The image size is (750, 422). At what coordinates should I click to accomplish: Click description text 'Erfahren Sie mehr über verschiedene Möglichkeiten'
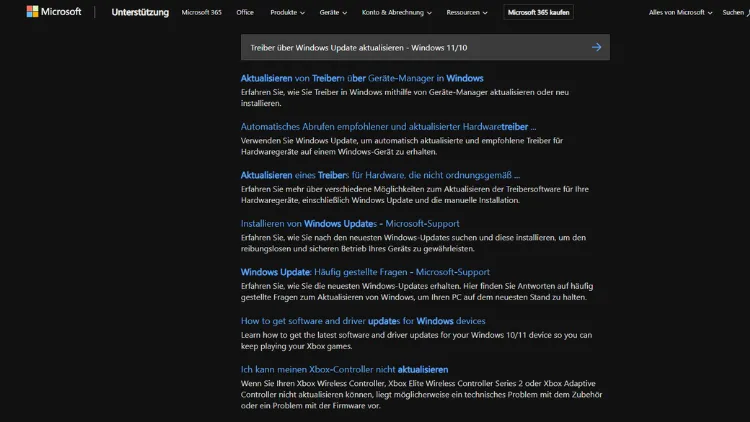pyautogui.click(x=415, y=194)
